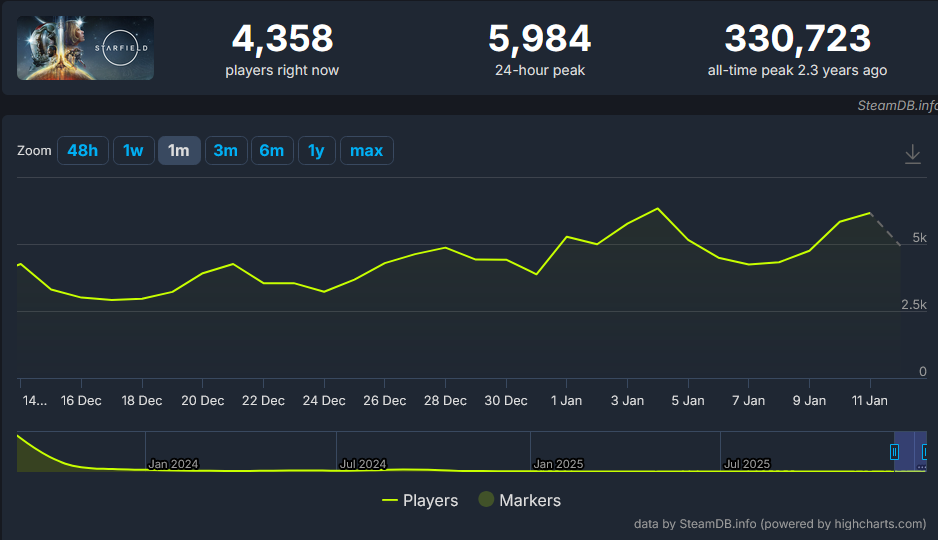Click the 5 Jan axis label
938x540 pixels.
(688, 401)
